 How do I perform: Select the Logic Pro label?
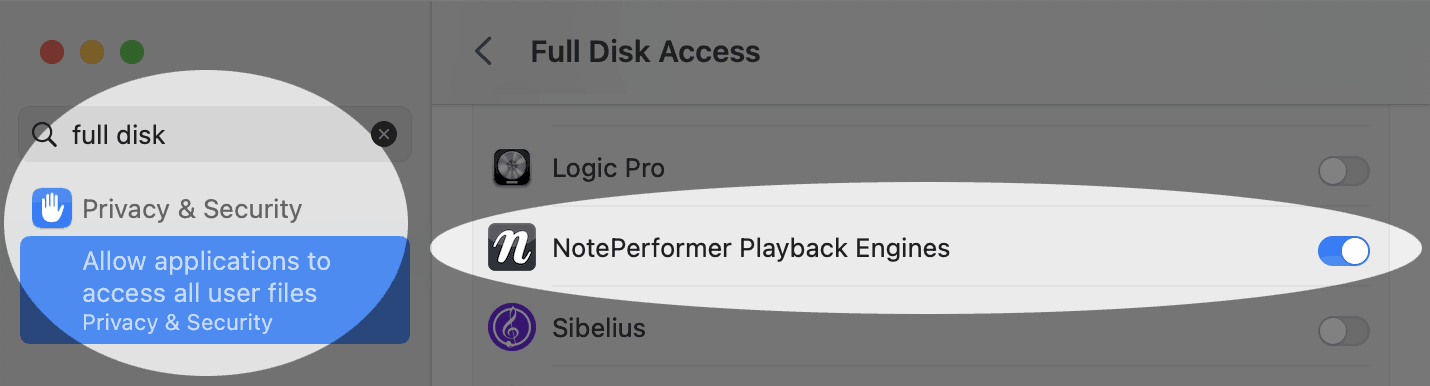coord(608,168)
